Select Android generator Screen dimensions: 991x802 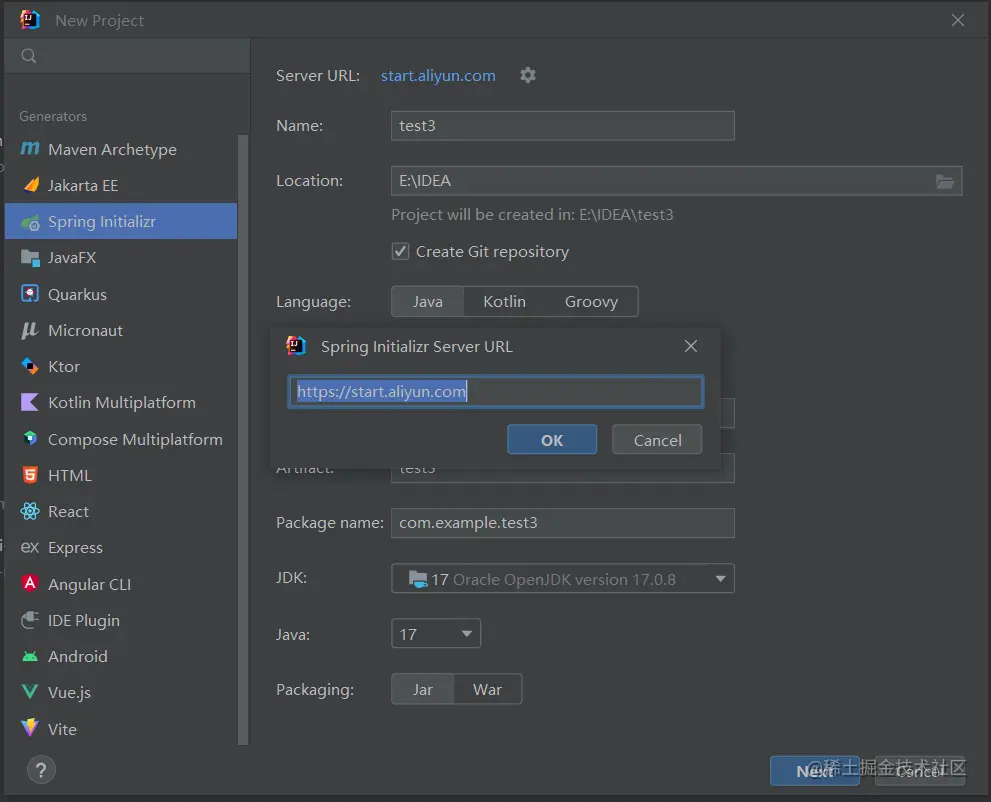point(121,655)
